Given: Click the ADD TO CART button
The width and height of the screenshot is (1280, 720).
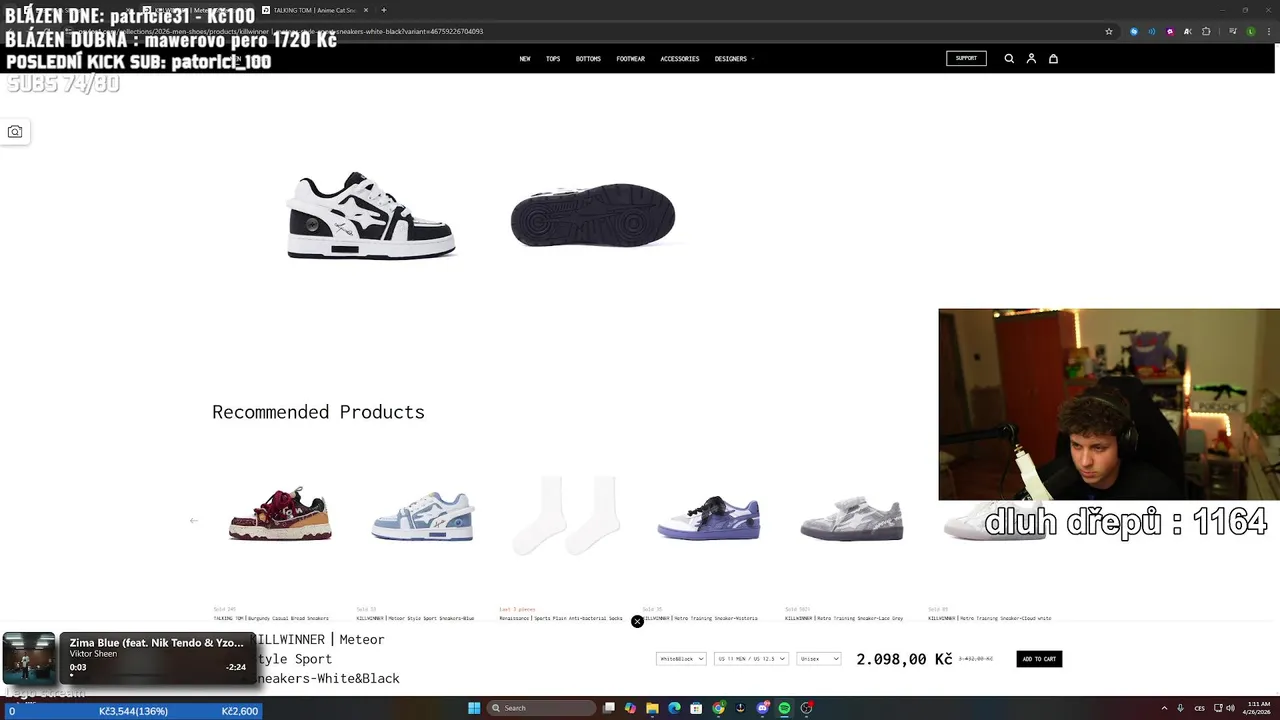Looking at the screenshot, I should (1039, 659).
